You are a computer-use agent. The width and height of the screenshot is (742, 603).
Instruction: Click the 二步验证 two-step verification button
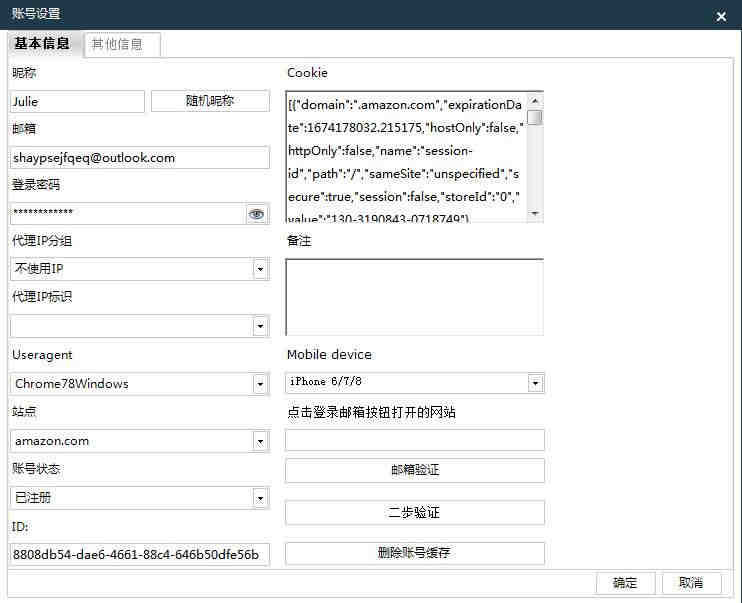pyautogui.click(x=414, y=513)
